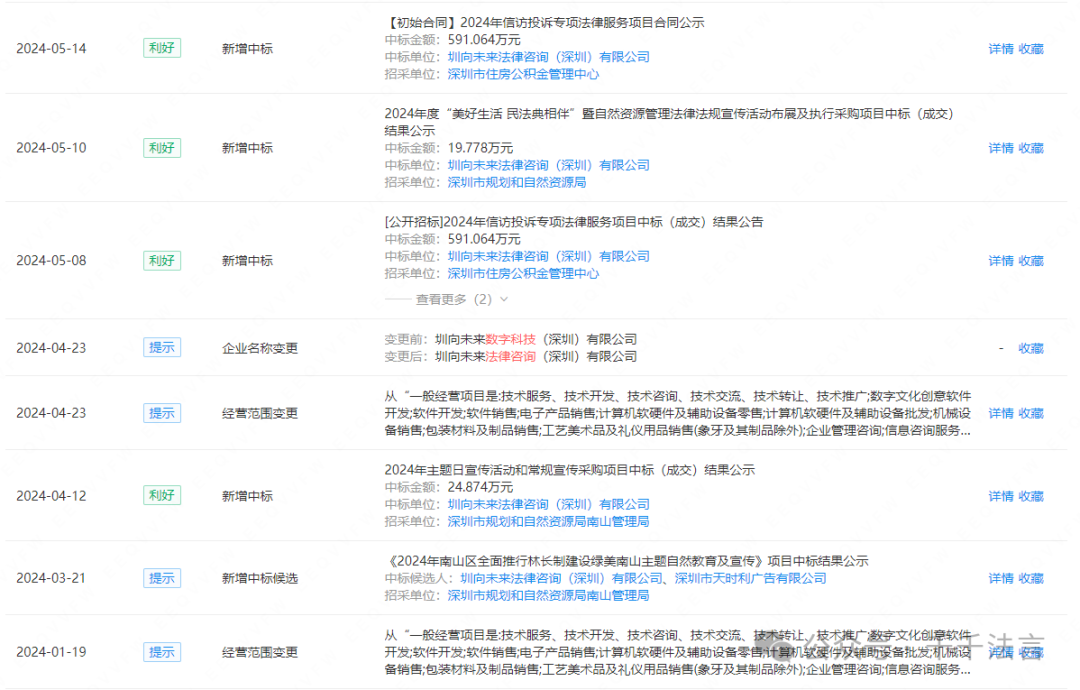Click the 【初始合同】2024年信访投诉专项法律服务项目合同公示 title
The image size is (1080, 690).
point(544,23)
